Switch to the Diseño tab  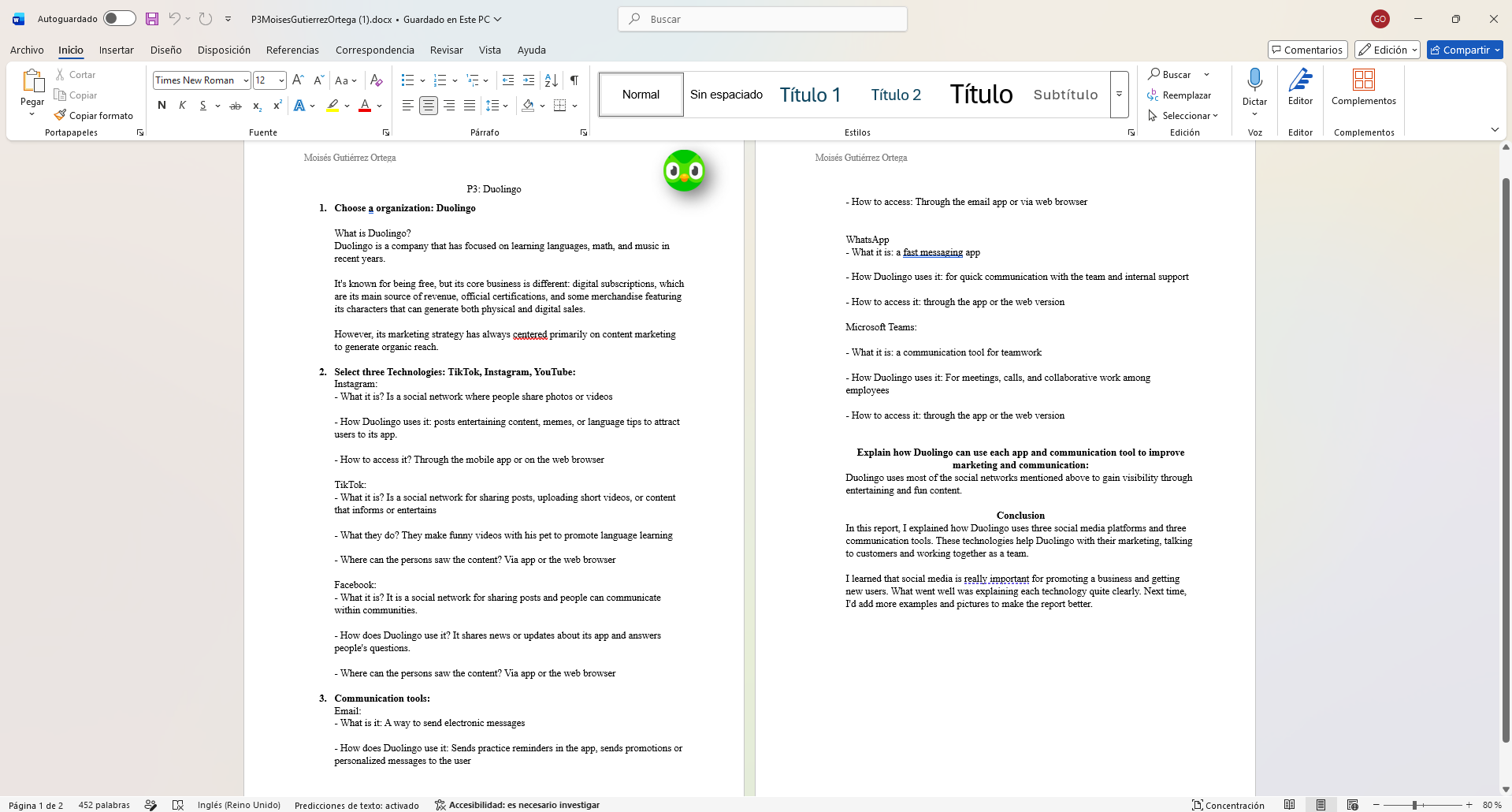click(x=165, y=50)
